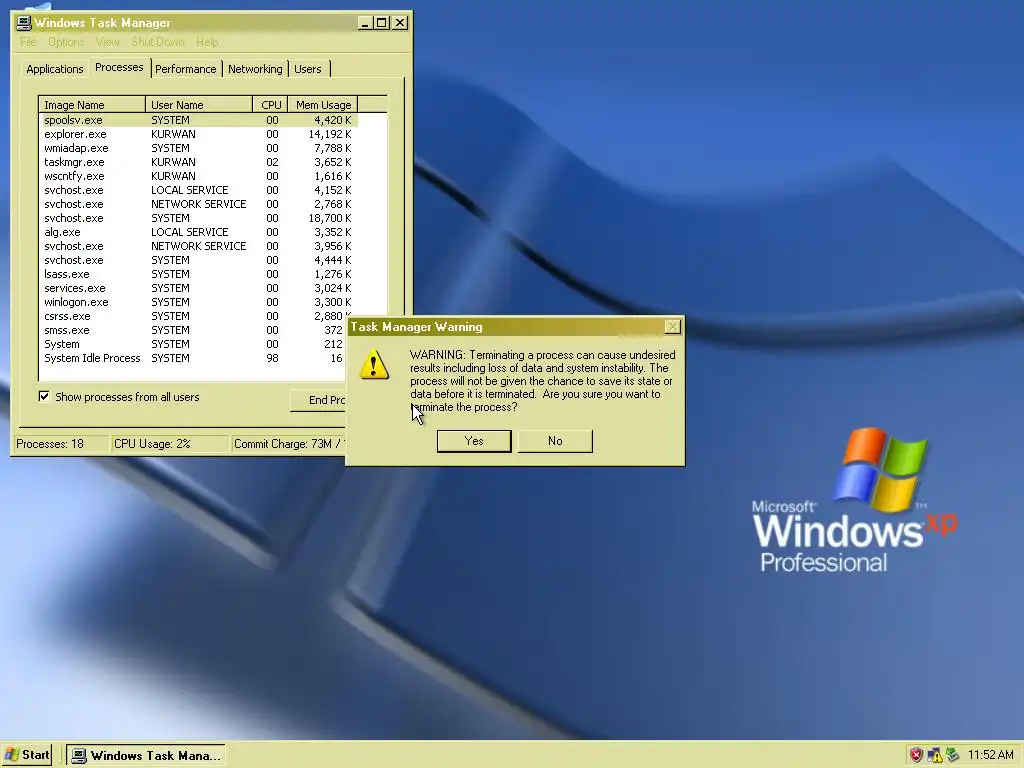The height and width of the screenshot is (768, 1024).
Task: Open the Help menu
Action: (207, 42)
